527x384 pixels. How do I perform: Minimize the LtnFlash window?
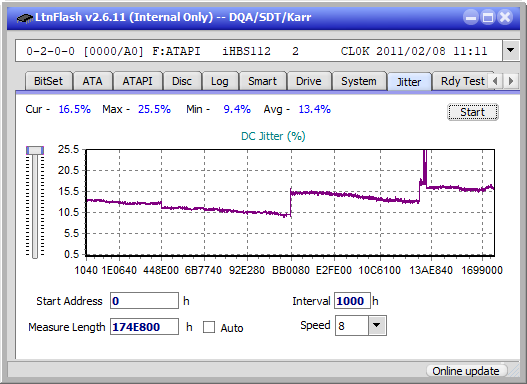point(471,17)
